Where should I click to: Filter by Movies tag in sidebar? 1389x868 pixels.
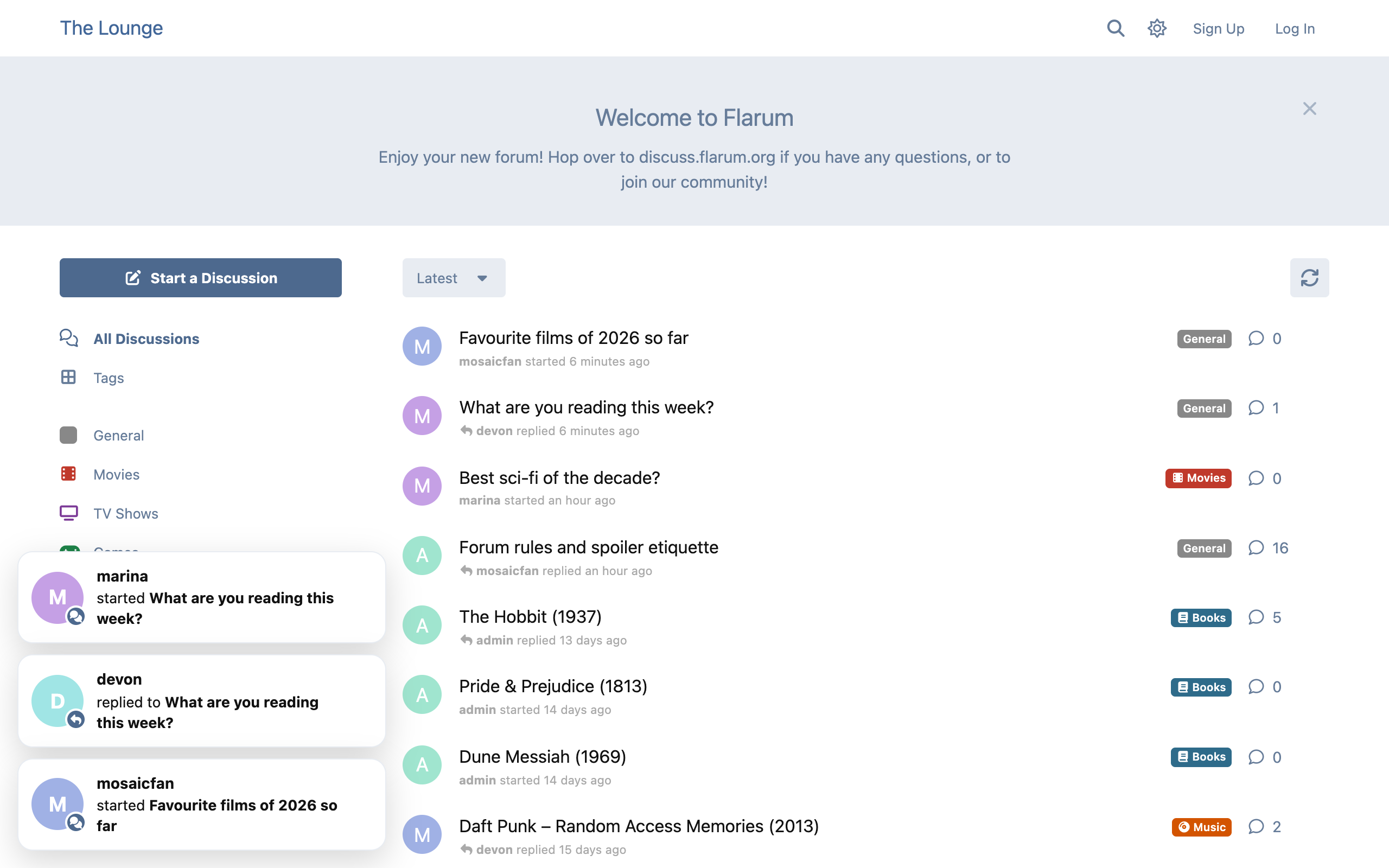click(100, 474)
